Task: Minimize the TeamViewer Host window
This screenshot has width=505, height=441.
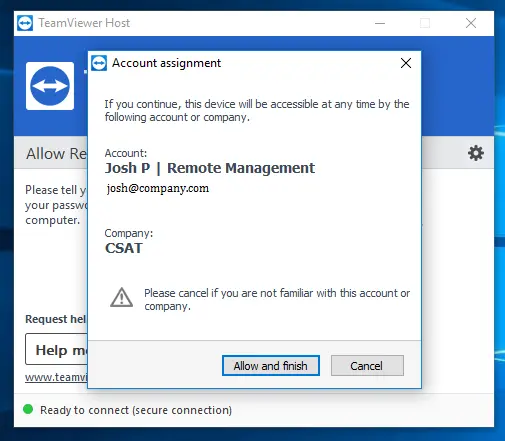Action: pyautogui.click(x=380, y=23)
